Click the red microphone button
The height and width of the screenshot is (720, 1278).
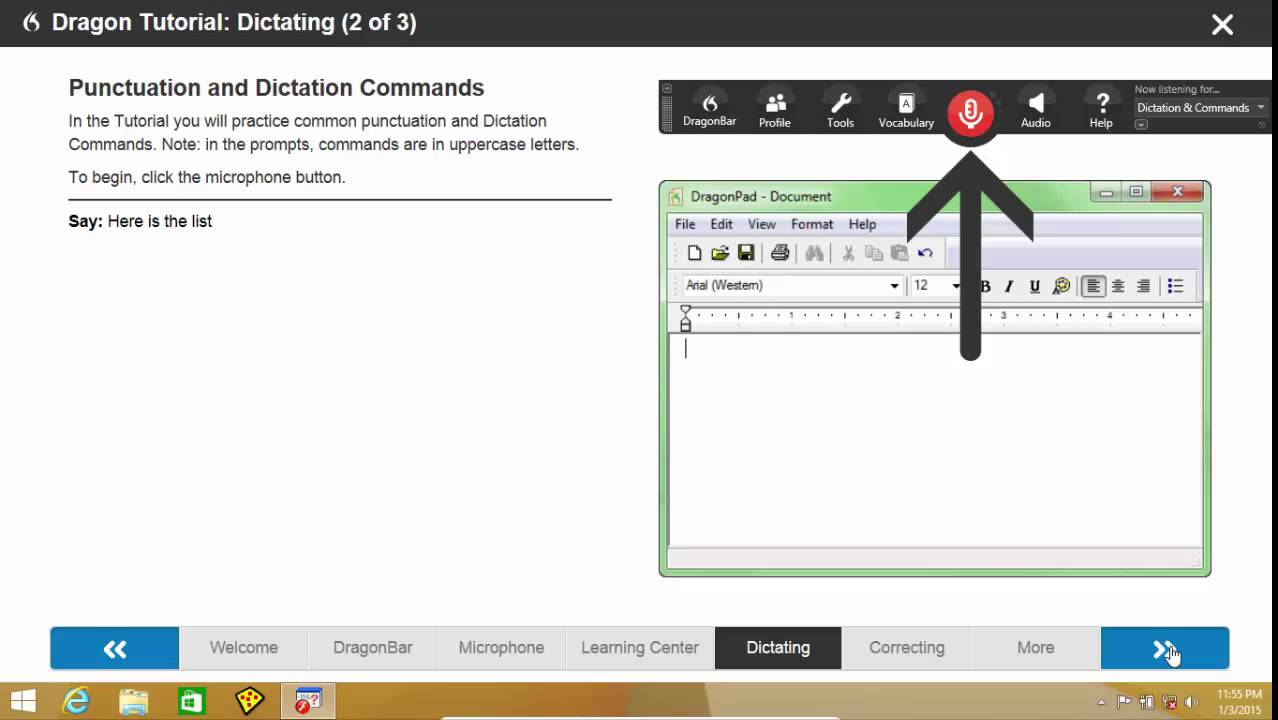(970, 113)
